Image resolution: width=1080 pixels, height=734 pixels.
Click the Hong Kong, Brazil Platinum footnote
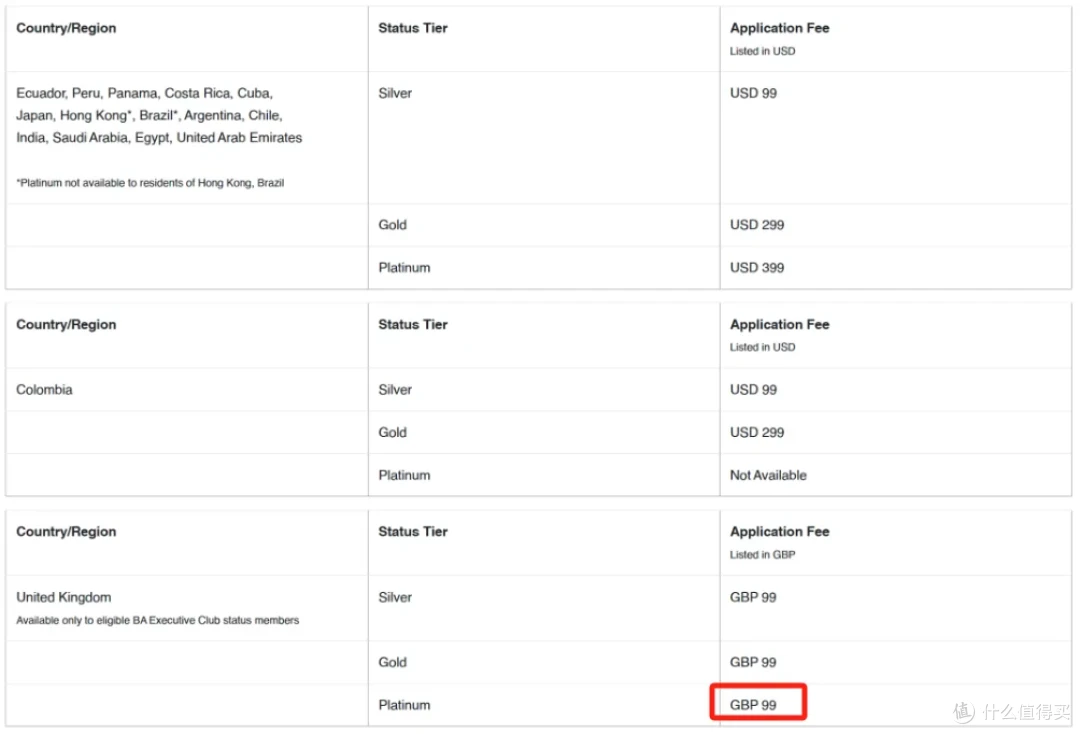click(x=150, y=182)
